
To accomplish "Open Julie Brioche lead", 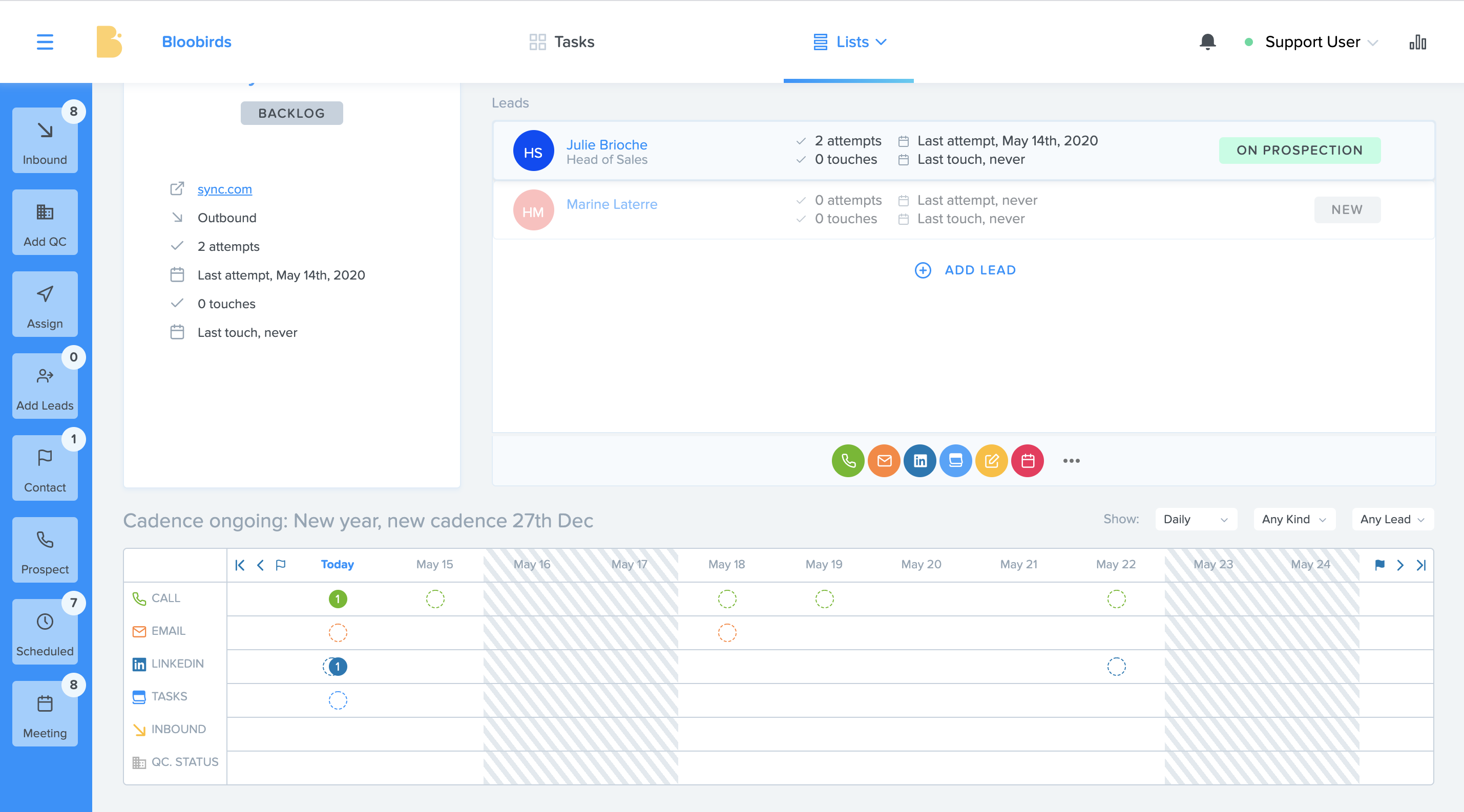I will pyautogui.click(x=606, y=144).
